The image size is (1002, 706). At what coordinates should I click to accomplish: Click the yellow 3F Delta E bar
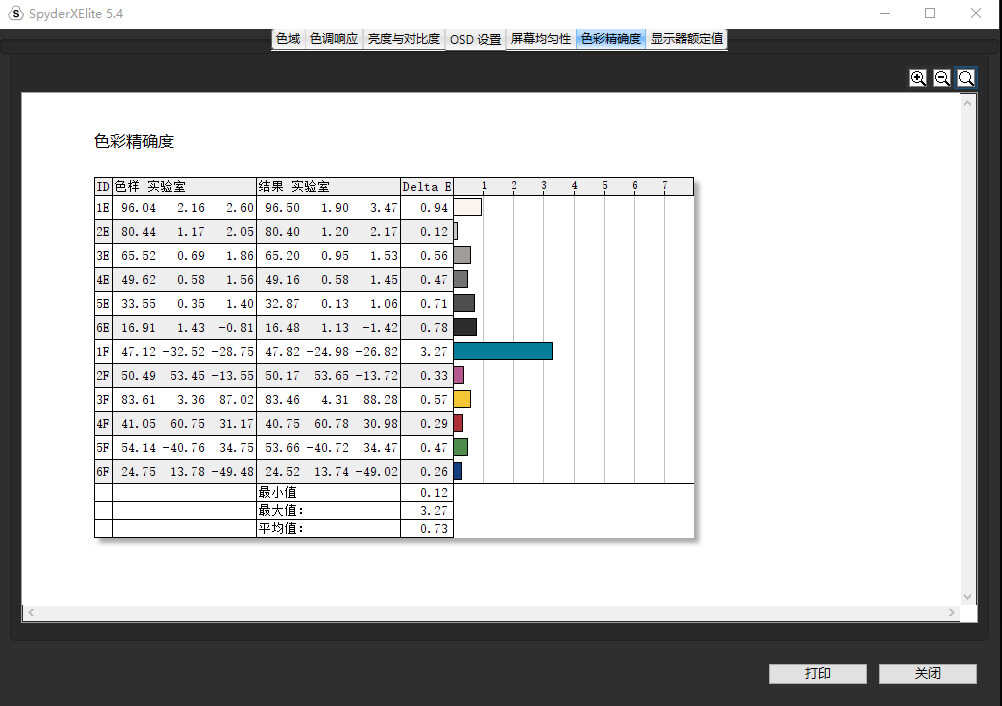[x=462, y=399]
